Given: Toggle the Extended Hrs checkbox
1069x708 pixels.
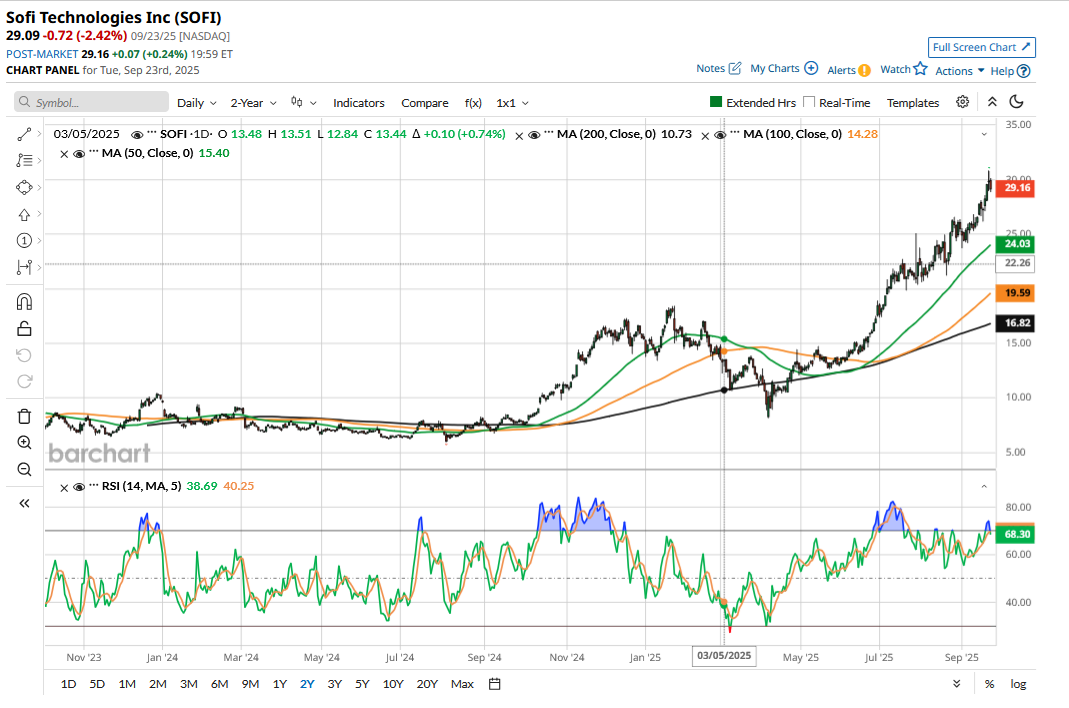Looking at the screenshot, I should (x=716, y=102).
